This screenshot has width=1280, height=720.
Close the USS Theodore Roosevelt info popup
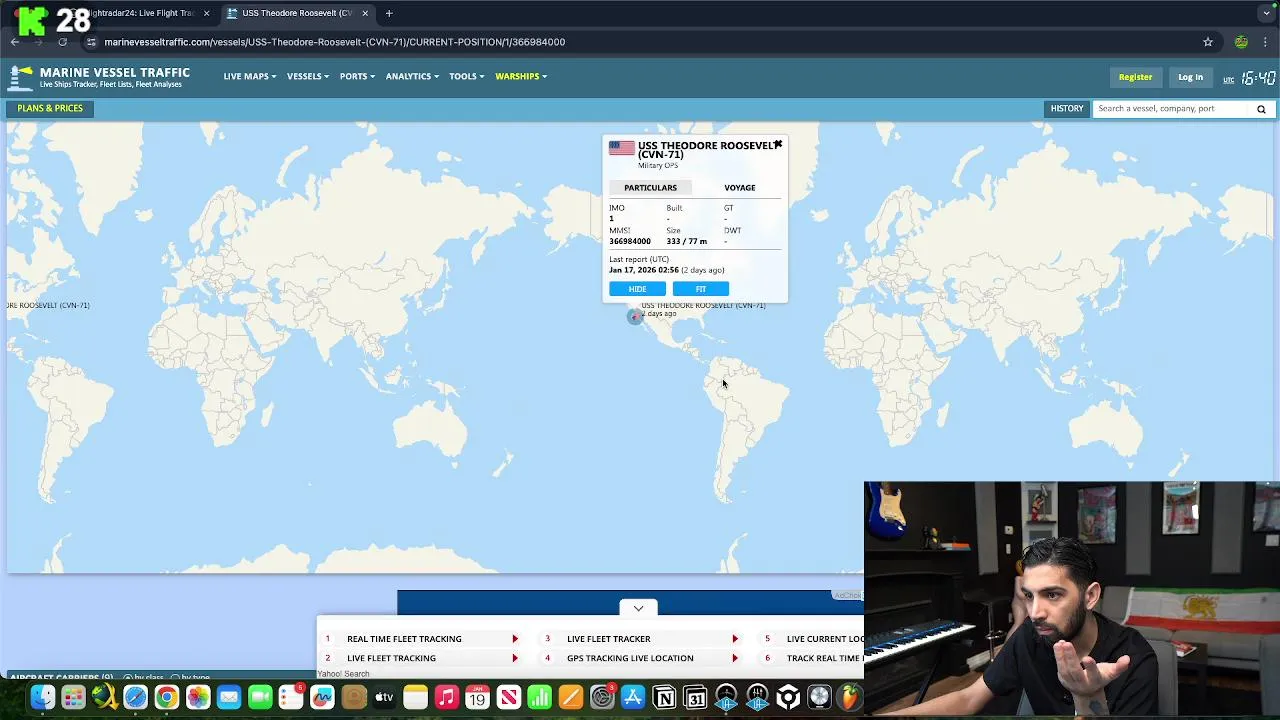point(778,145)
